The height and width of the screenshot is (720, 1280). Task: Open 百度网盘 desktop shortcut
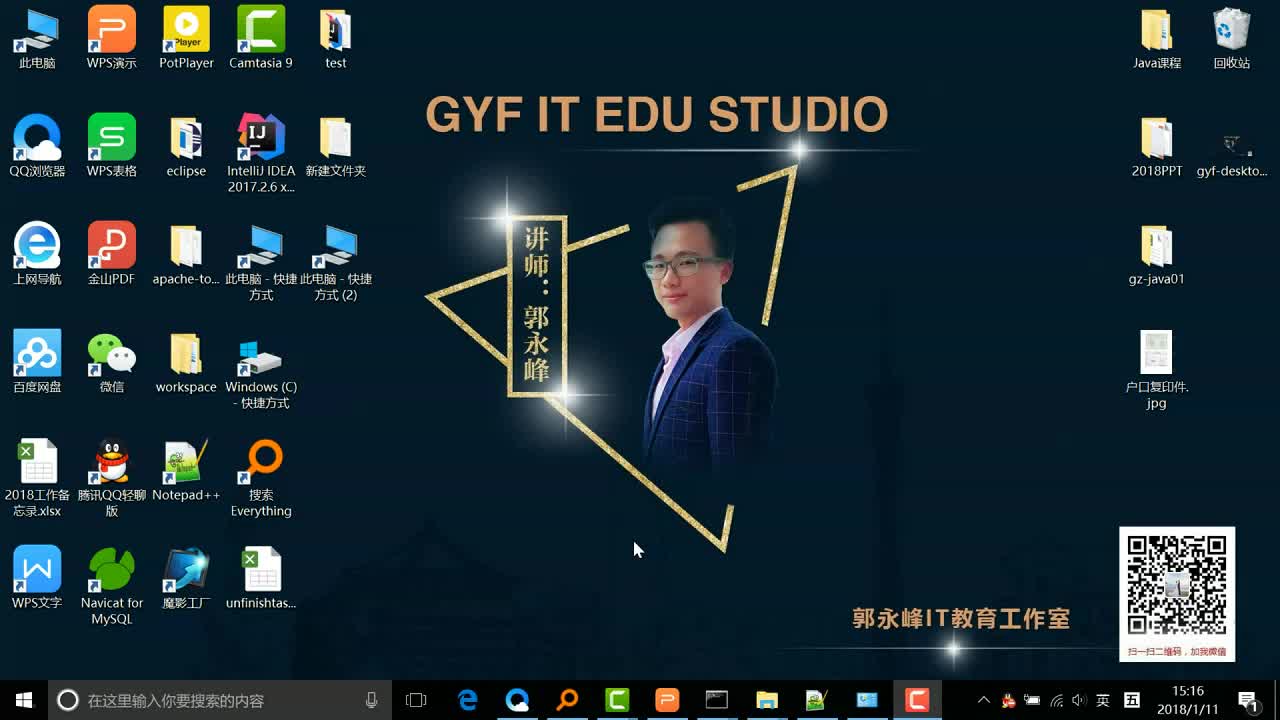[x=37, y=362]
